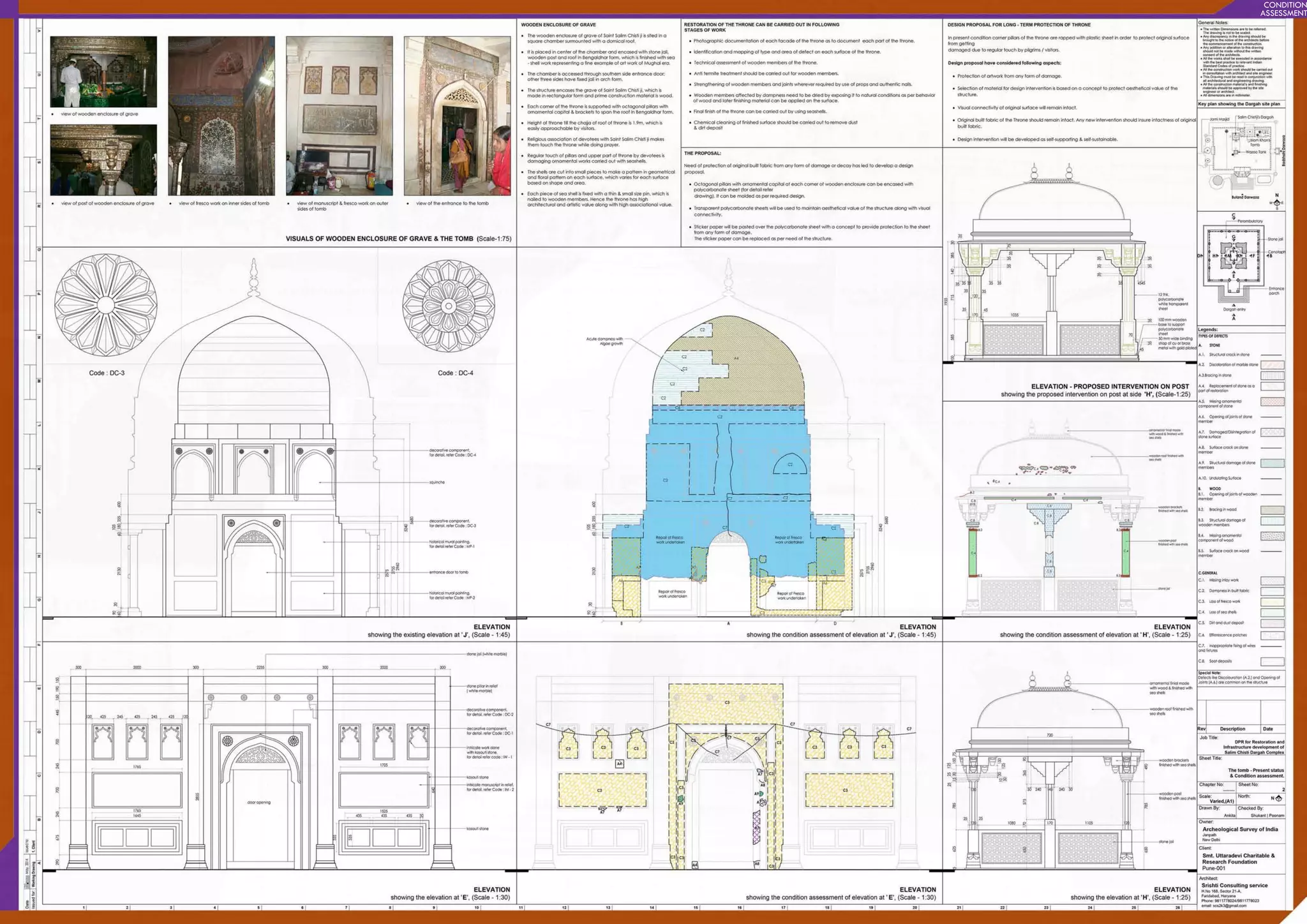This screenshot has width=1307, height=924.
Task: Click the legend swatch for A.9 structural stone damage
Action: [x=1272, y=464]
